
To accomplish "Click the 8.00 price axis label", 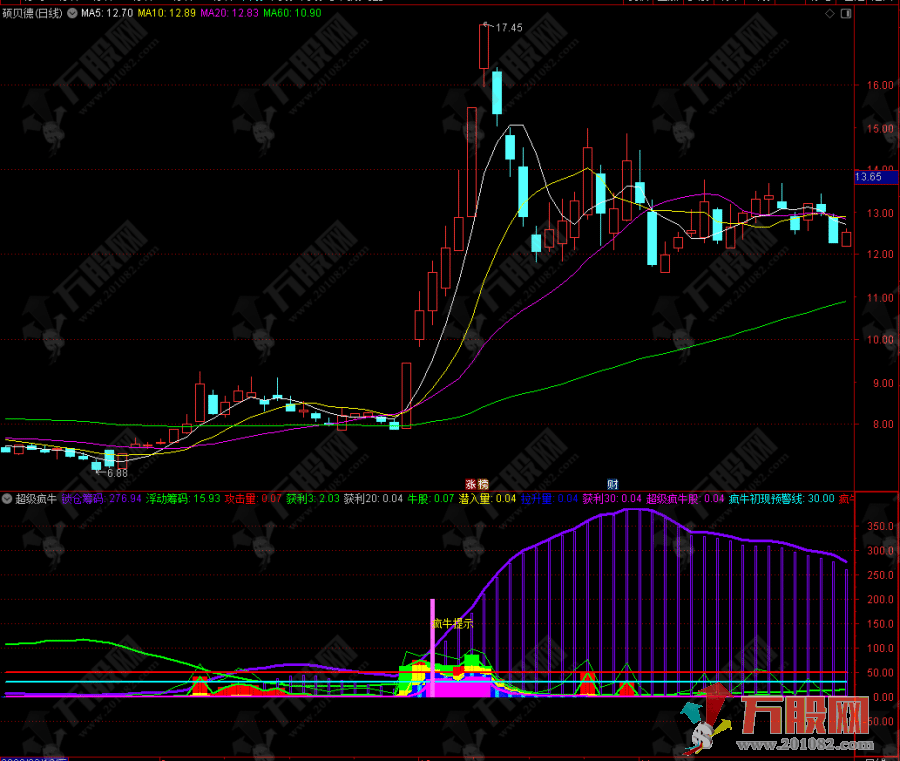I will (x=883, y=425).
